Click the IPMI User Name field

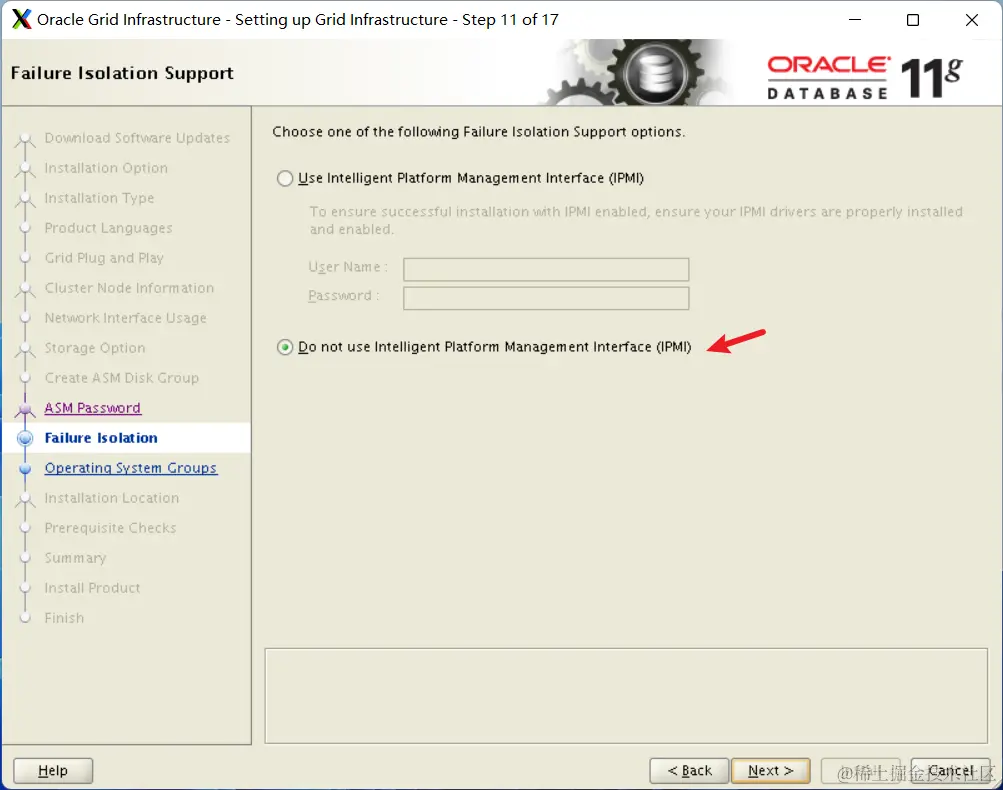[546, 269]
